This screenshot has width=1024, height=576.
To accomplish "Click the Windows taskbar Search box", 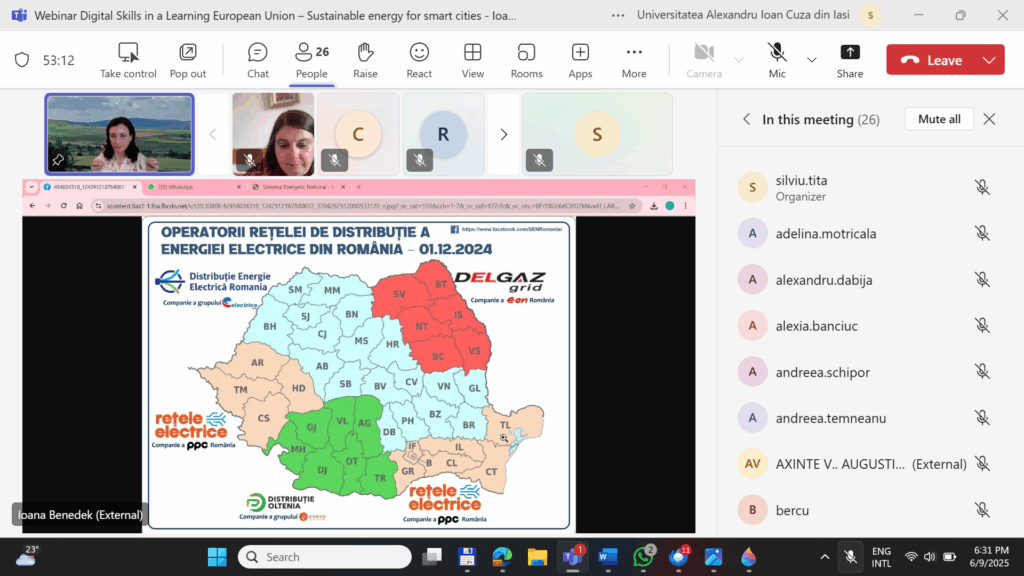I will tap(325, 557).
